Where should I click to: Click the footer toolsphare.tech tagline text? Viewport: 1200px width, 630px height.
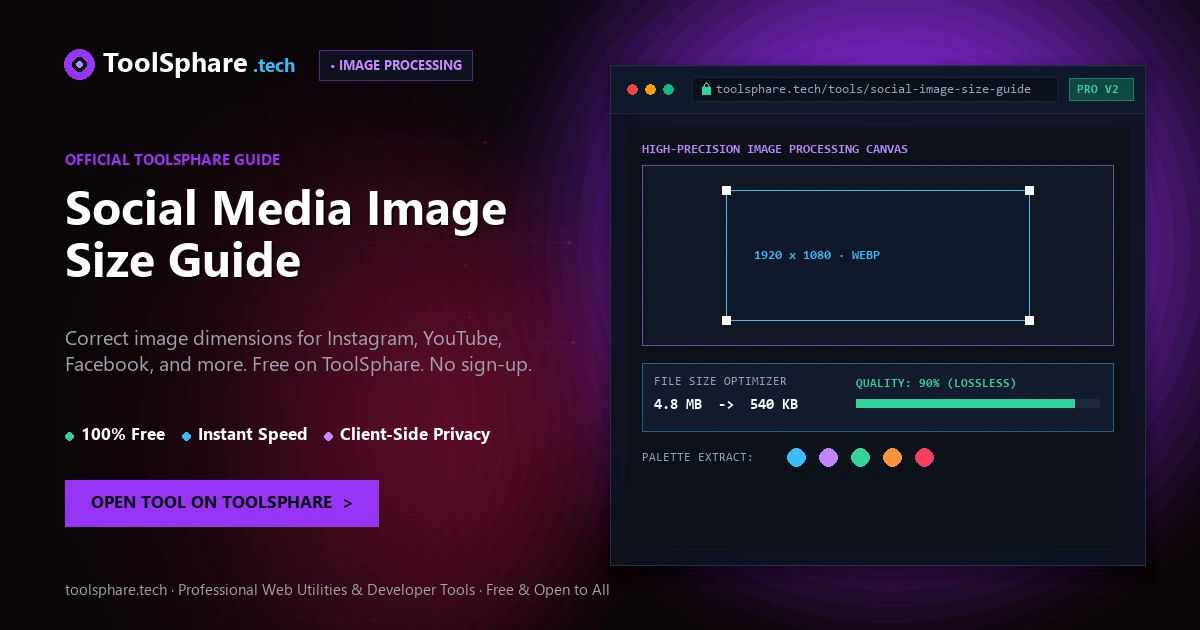pos(337,590)
